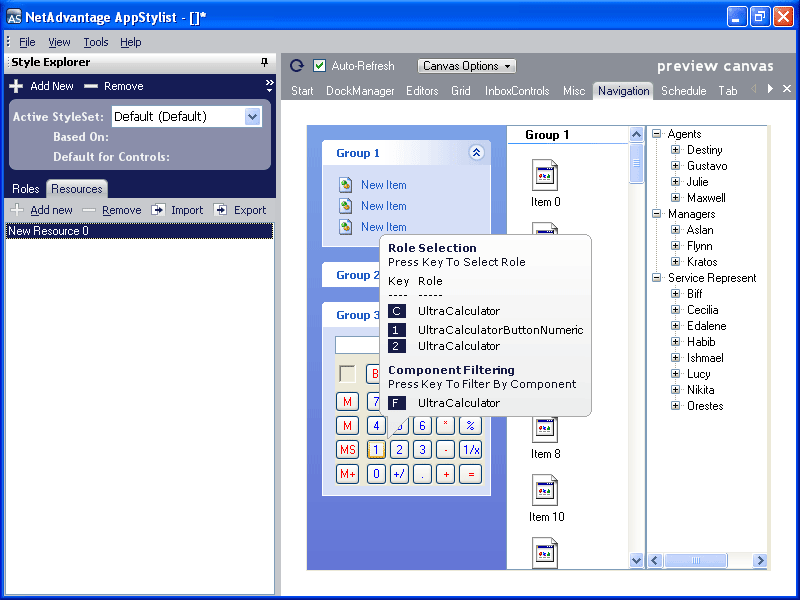Select the Import icon on the Resources toolbar
Image resolution: width=800 pixels, height=600 pixels.
(x=159, y=210)
